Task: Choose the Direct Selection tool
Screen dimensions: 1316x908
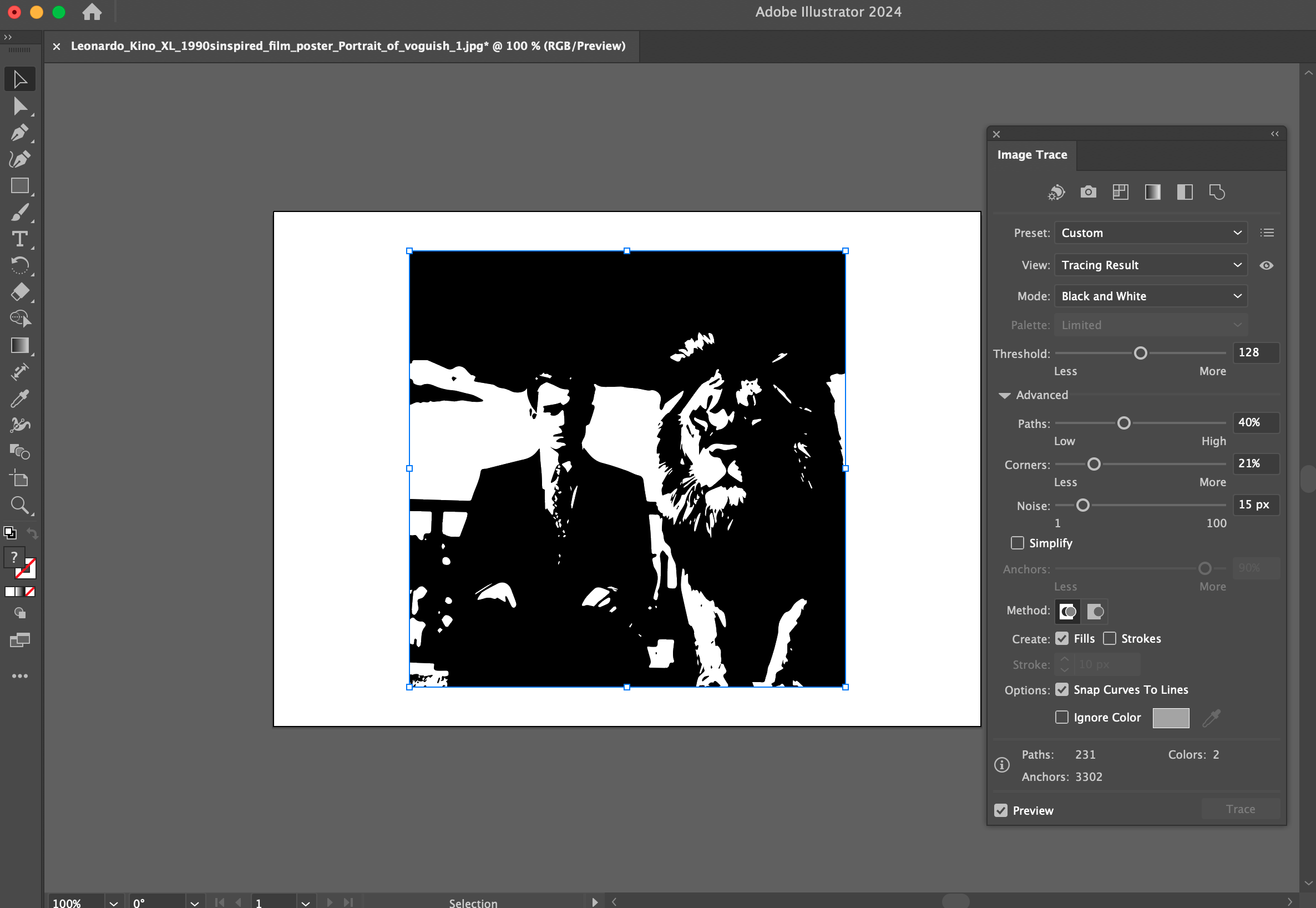Action: tap(19, 107)
